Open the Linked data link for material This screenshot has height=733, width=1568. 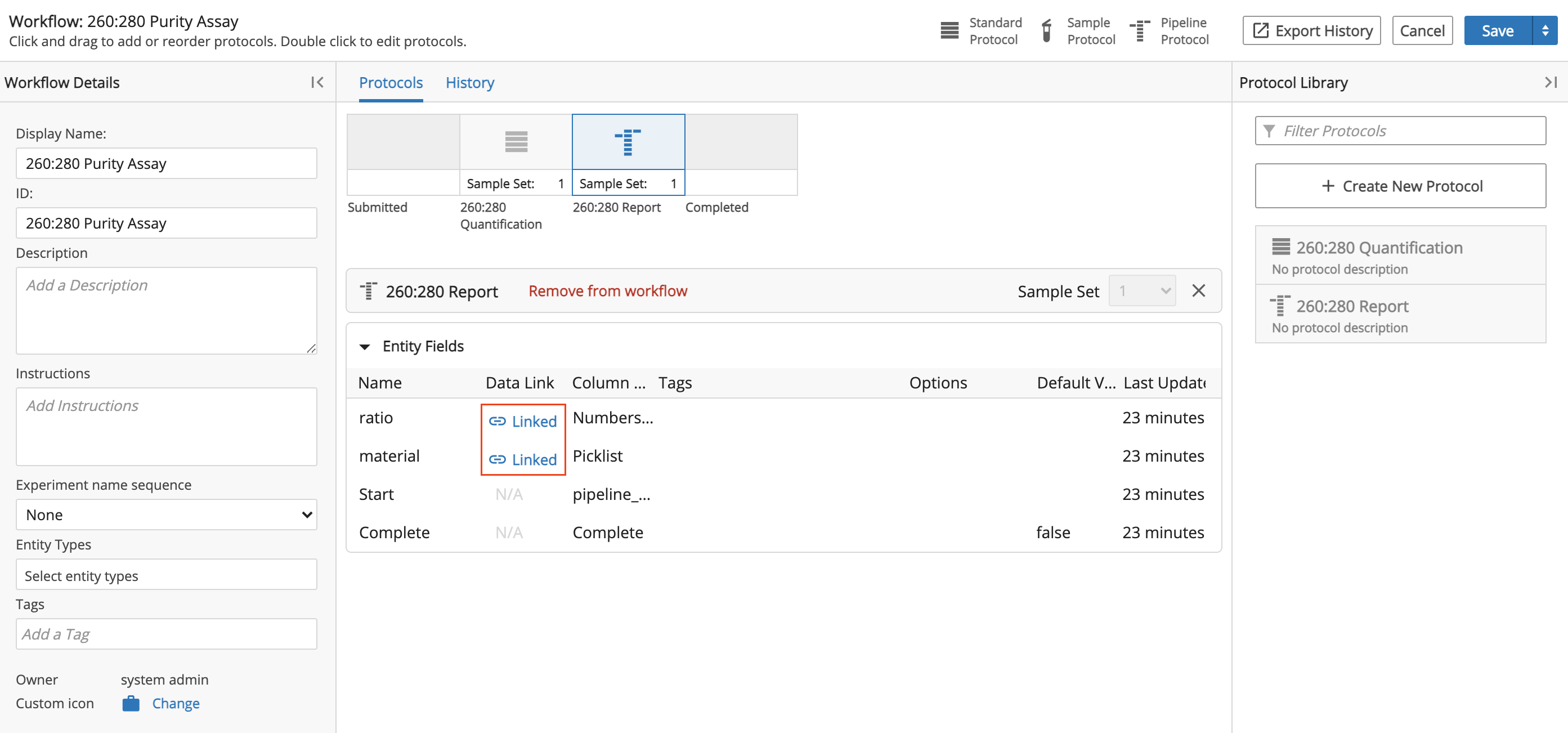tap(534, 459)
